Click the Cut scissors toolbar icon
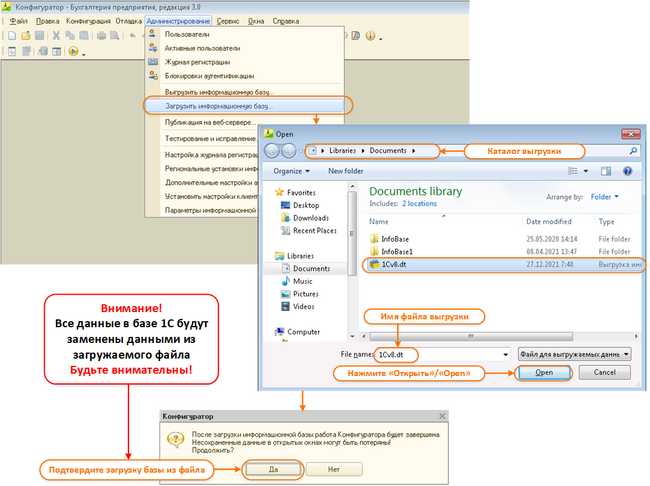650x486 pixels. pyautogui.click(x=56, y=36)
